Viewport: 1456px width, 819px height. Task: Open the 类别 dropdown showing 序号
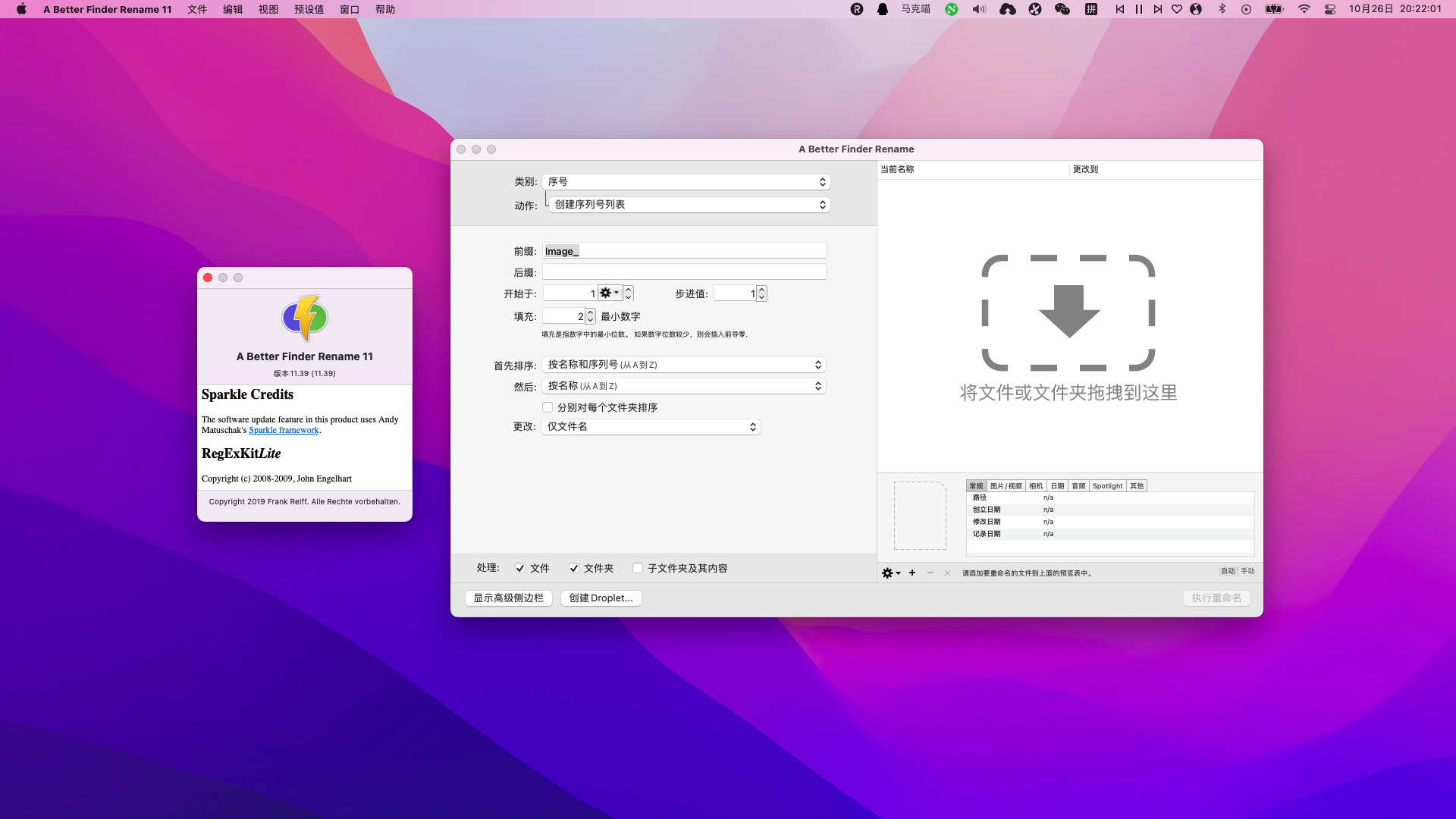[x=686, y=182]
